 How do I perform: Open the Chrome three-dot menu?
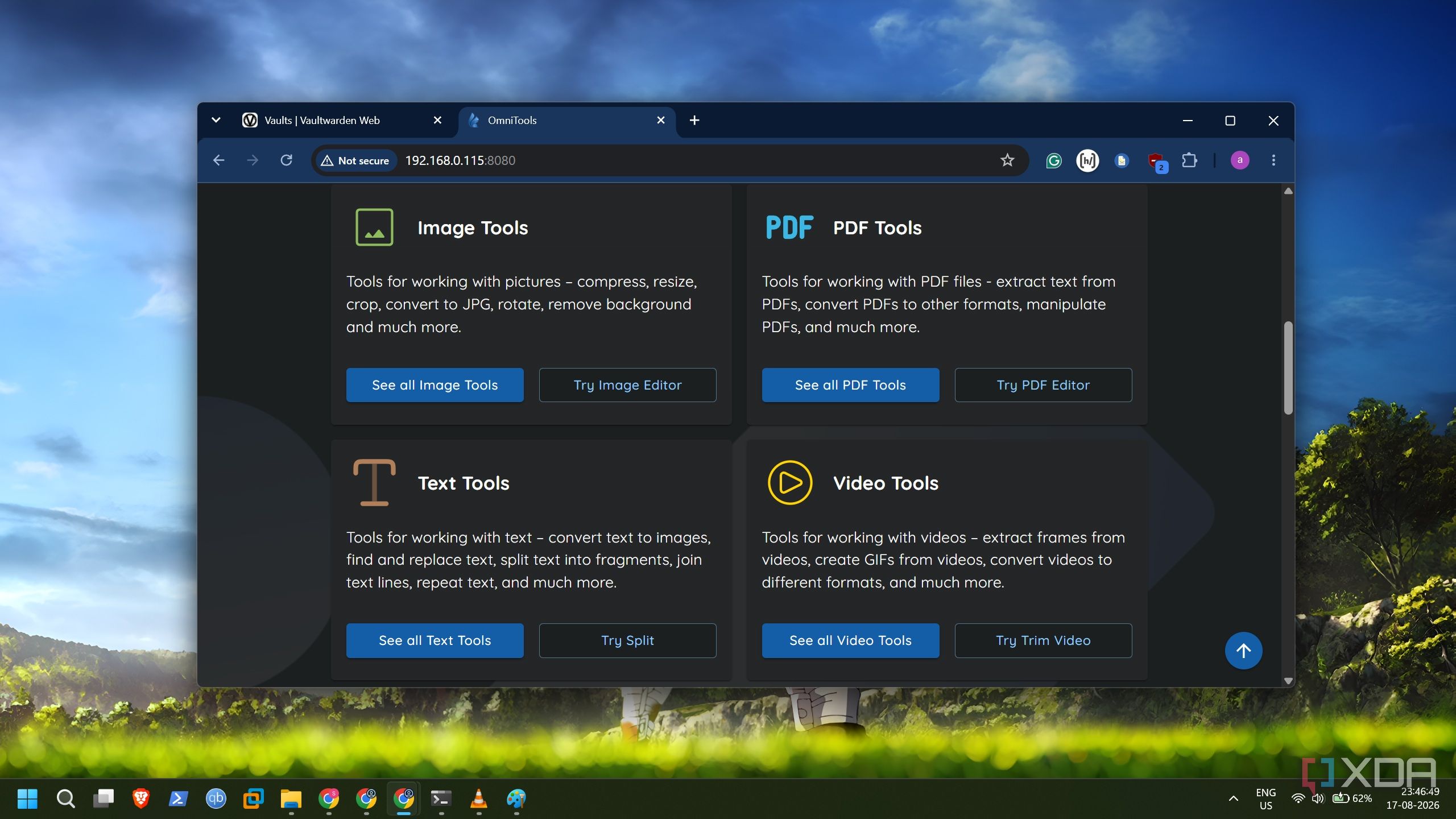click(x=1273, y=160)
